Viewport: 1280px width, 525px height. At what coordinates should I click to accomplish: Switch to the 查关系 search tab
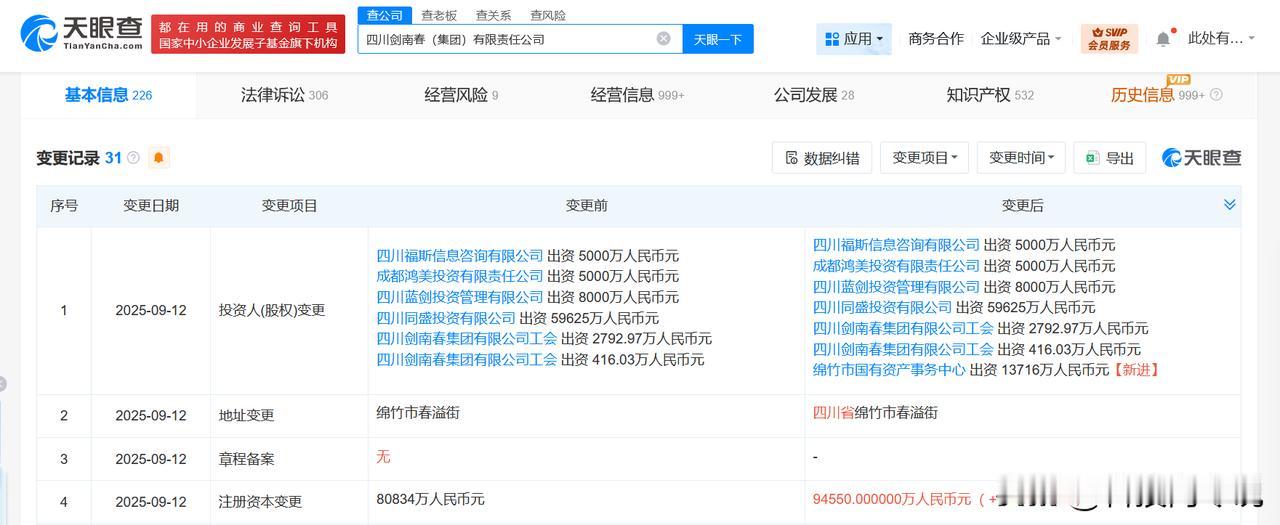[493, 15]
